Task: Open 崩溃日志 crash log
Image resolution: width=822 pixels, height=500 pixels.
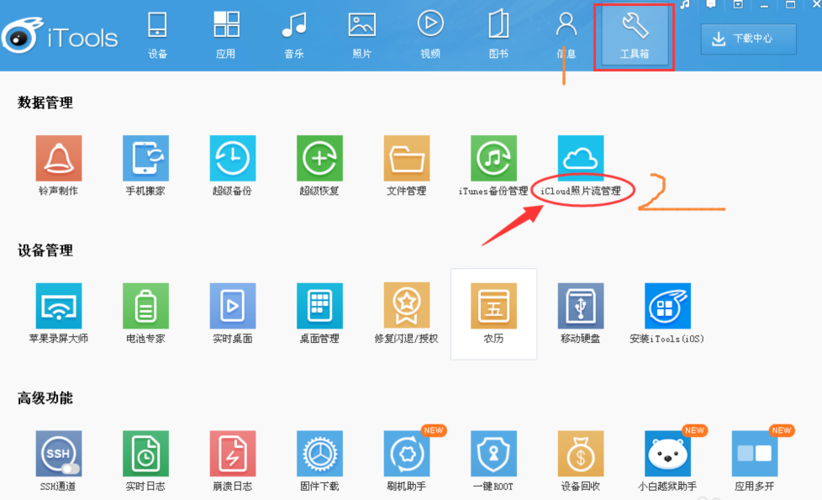Action: pyautogui.click(x=232, y=454)
